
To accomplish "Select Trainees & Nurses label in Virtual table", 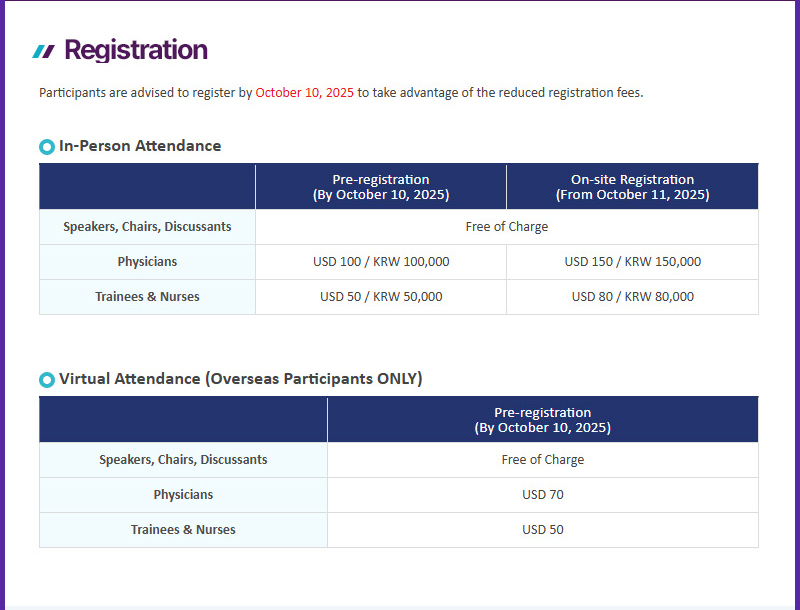I will tap(183, 530).
